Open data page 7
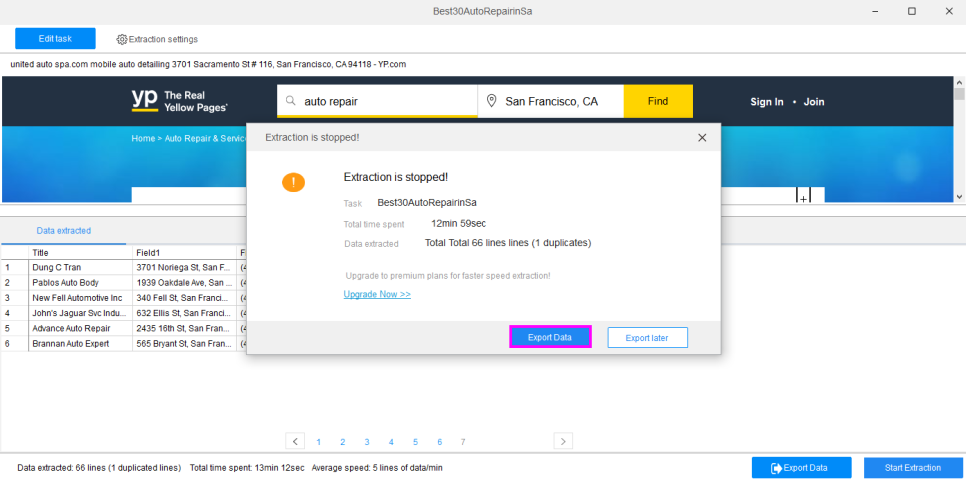Viewport: 966px width, 479px height. click(x=463, y=442)
